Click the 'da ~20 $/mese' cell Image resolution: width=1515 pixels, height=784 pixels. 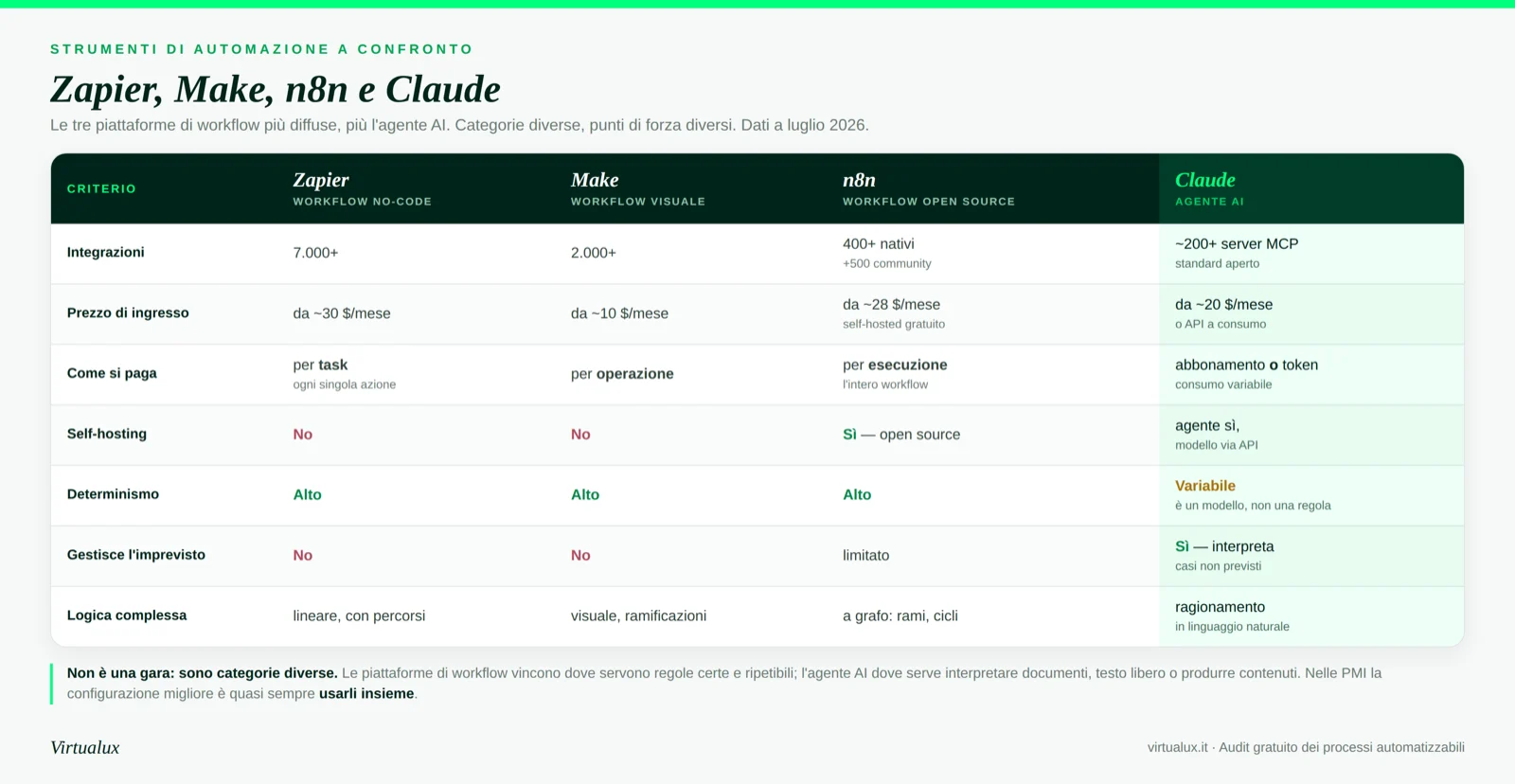[1223, 304]
